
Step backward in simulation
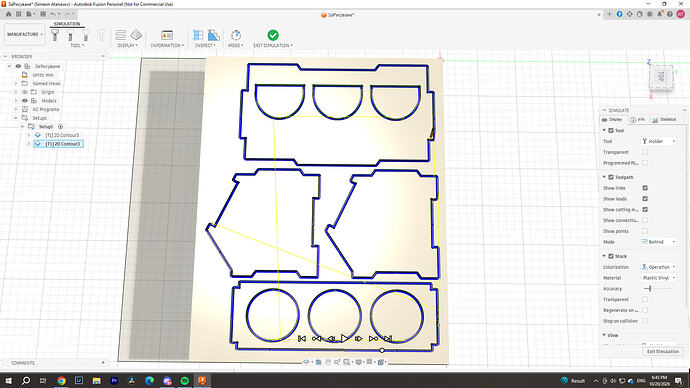[330, 338]
